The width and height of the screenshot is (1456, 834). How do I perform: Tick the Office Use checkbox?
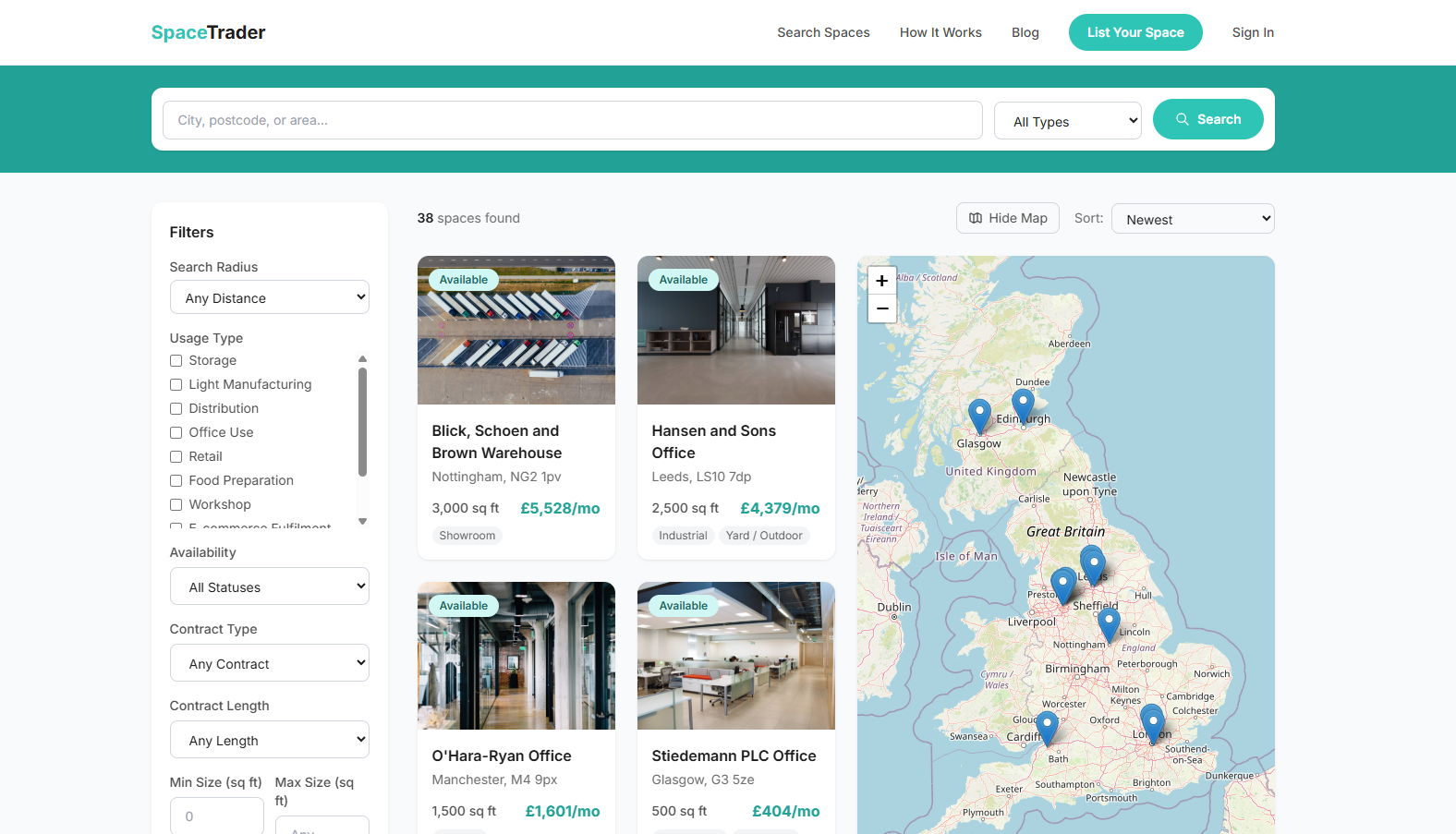pyautogui.click(x=176, y=433)
